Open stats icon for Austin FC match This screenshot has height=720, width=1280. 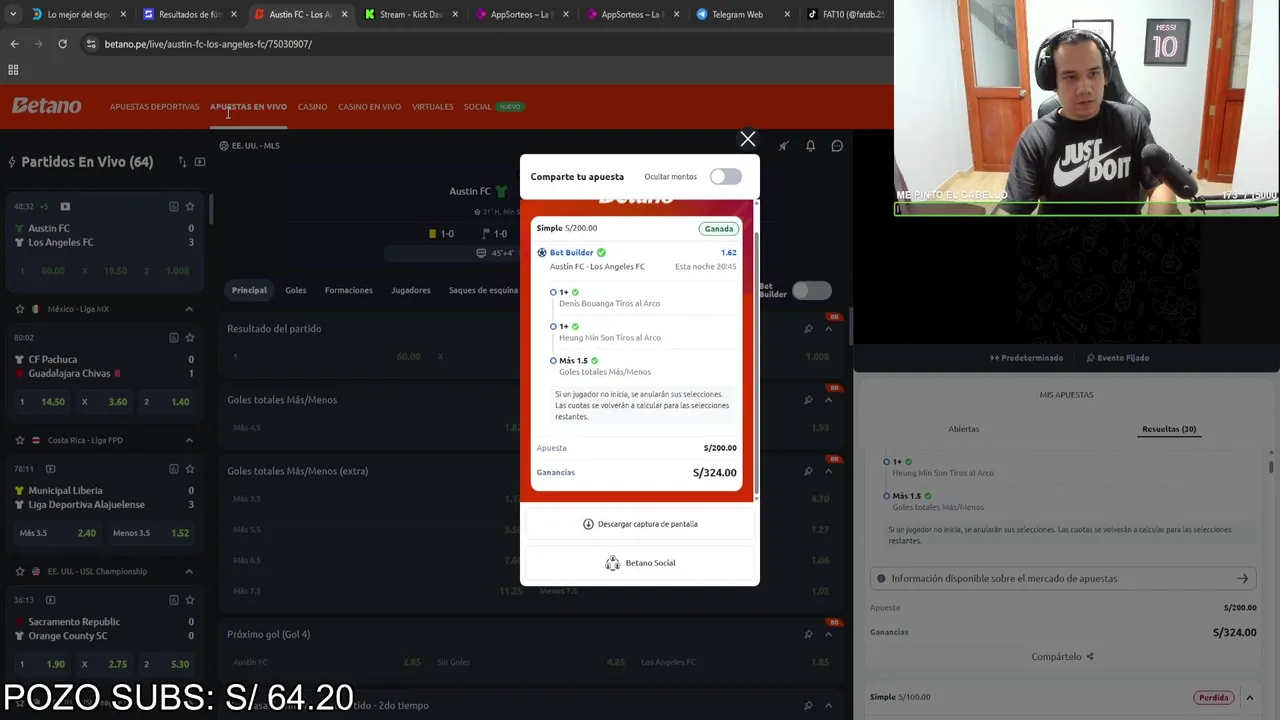(173, 206)
